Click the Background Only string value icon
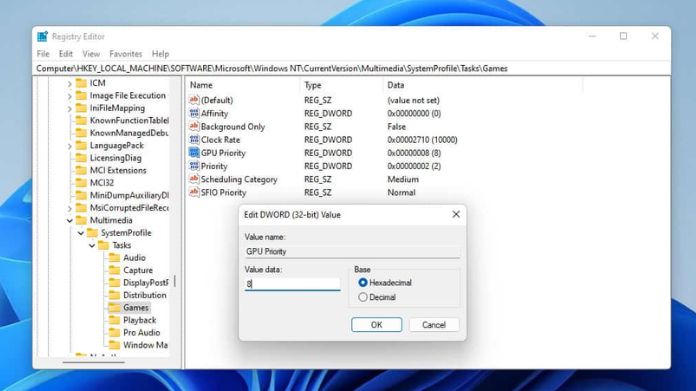 (x=194, y=126)
